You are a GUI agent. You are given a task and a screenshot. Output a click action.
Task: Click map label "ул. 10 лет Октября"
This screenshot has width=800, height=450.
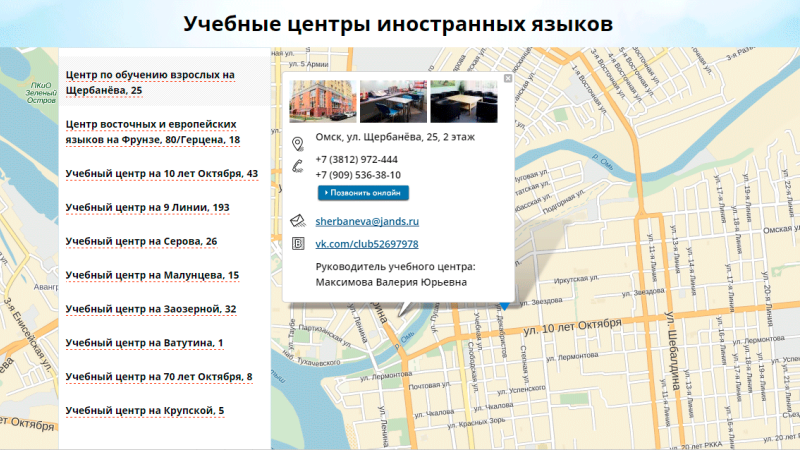pos(572,327)
